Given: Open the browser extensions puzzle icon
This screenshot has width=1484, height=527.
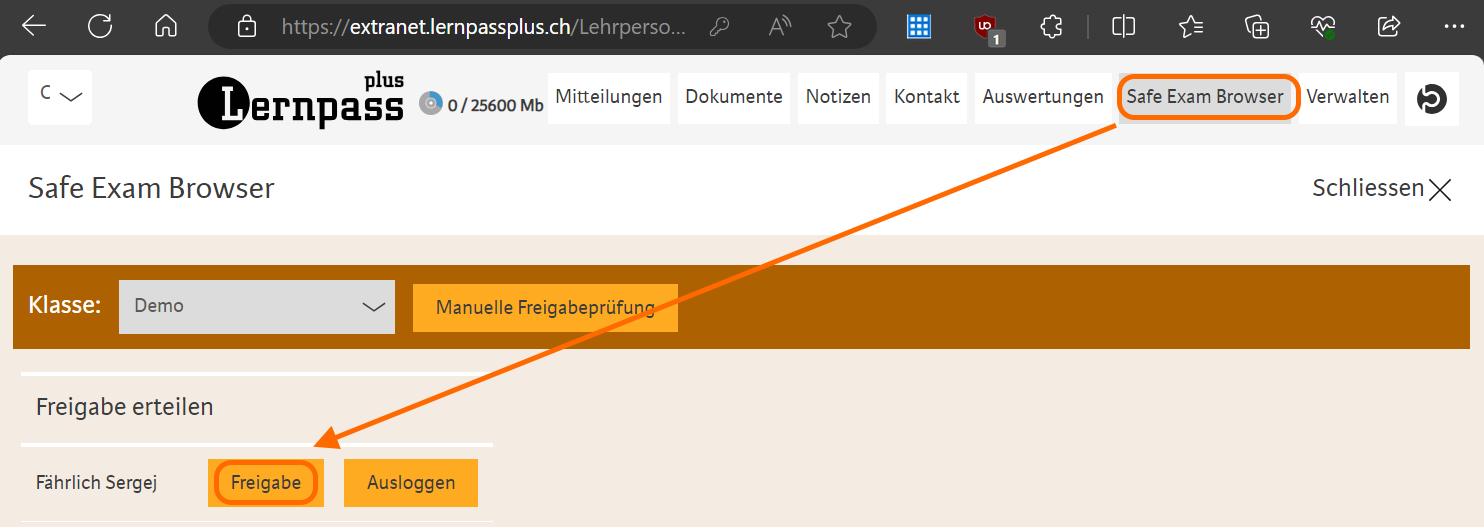Looking at the screenshot, I should pos(1051,27).
